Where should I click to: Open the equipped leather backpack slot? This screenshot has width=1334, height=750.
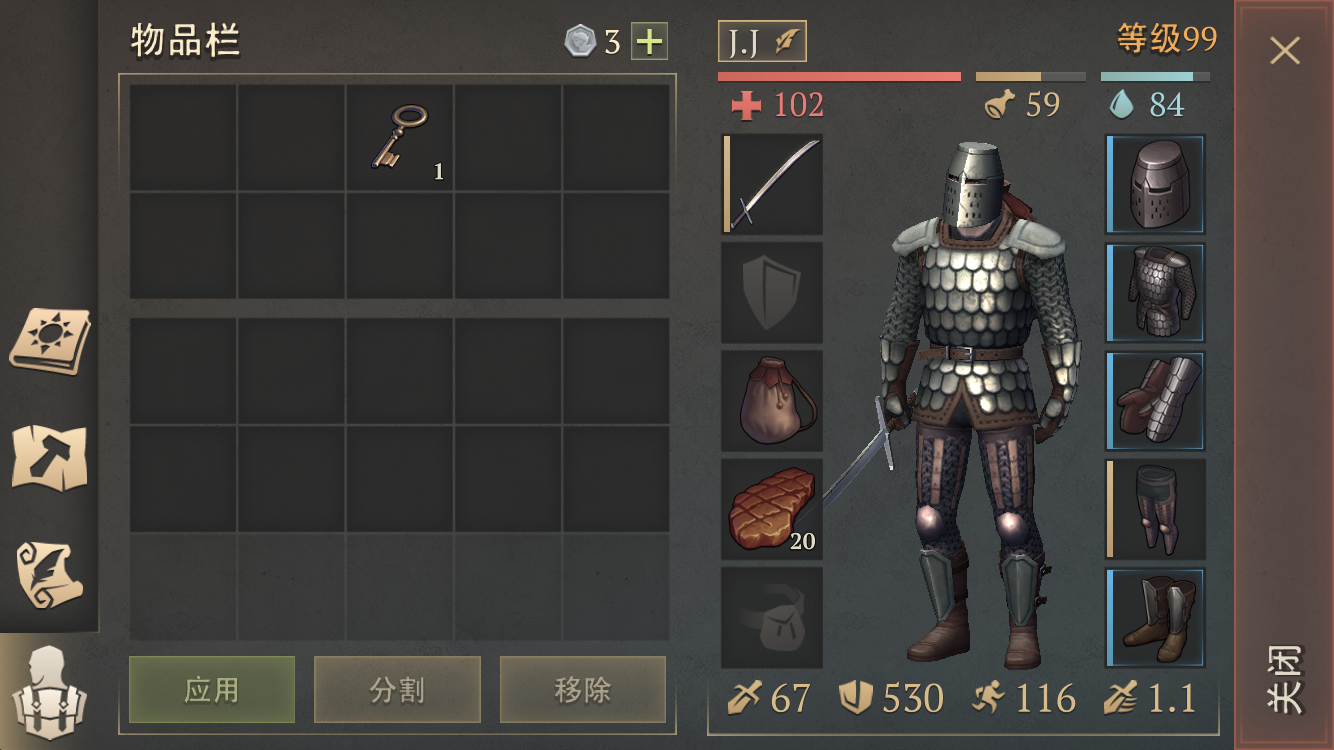point(772,401)
